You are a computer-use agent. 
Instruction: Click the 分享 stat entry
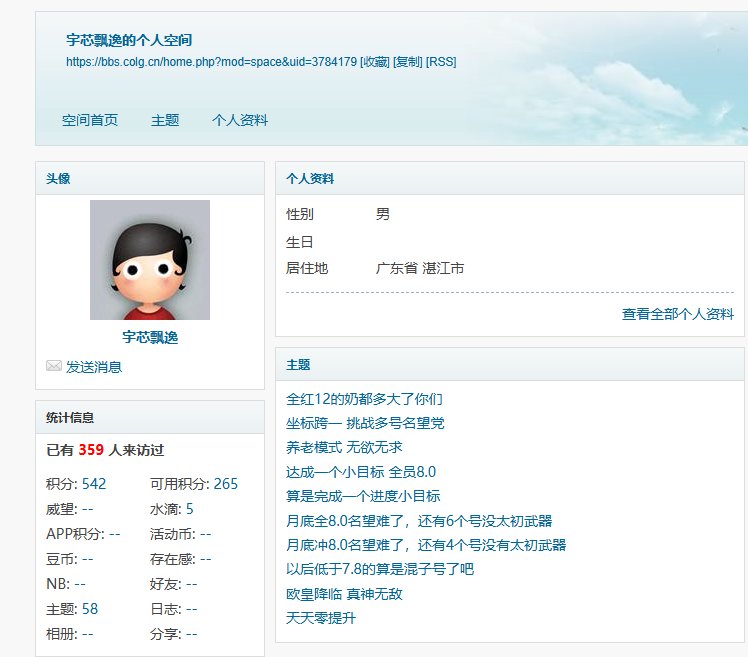pos(174,634)
